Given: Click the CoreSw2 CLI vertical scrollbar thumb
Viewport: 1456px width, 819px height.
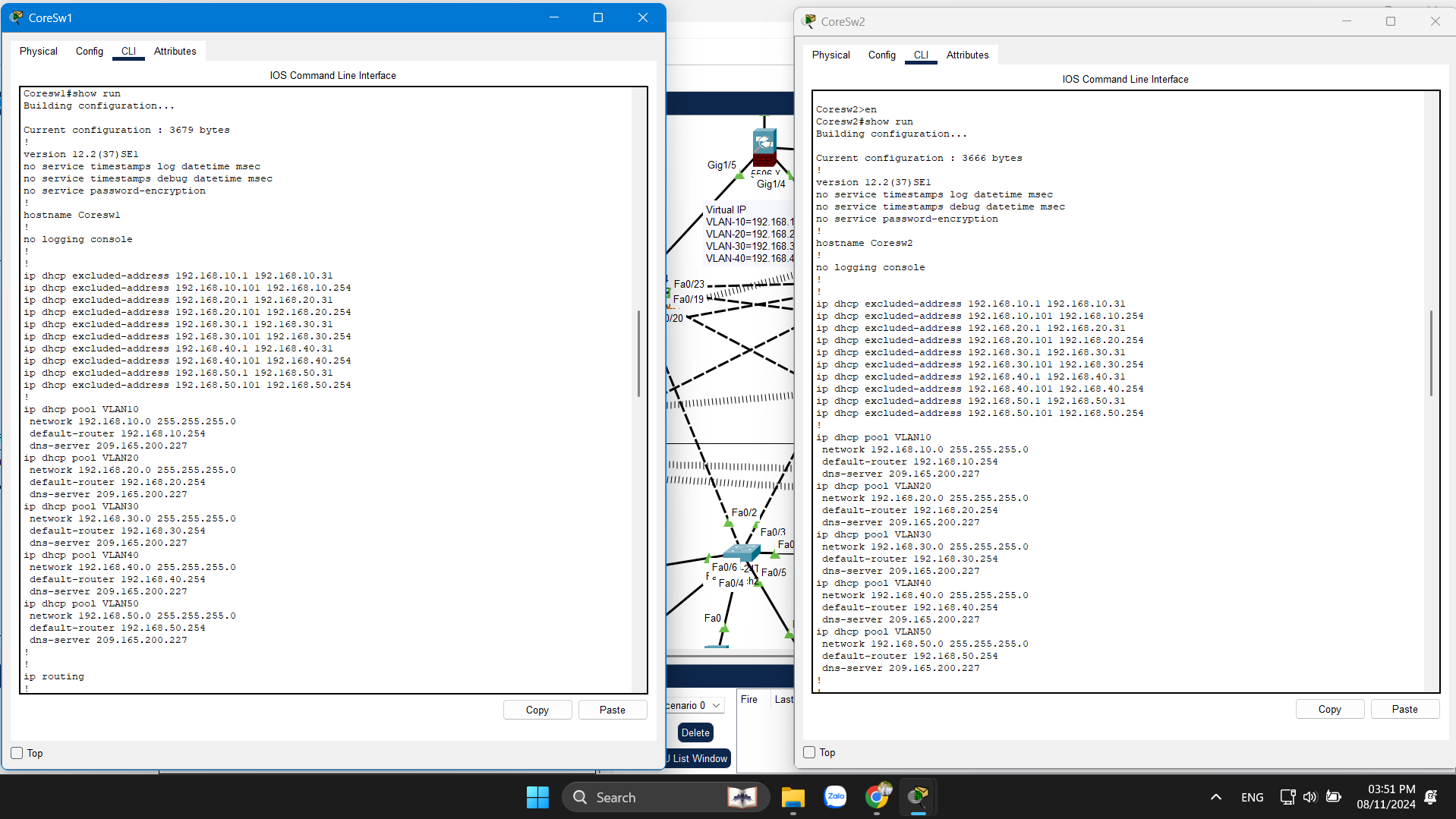Looking at the screenshot, I should pyautogui.click(x=1431, y=353).
